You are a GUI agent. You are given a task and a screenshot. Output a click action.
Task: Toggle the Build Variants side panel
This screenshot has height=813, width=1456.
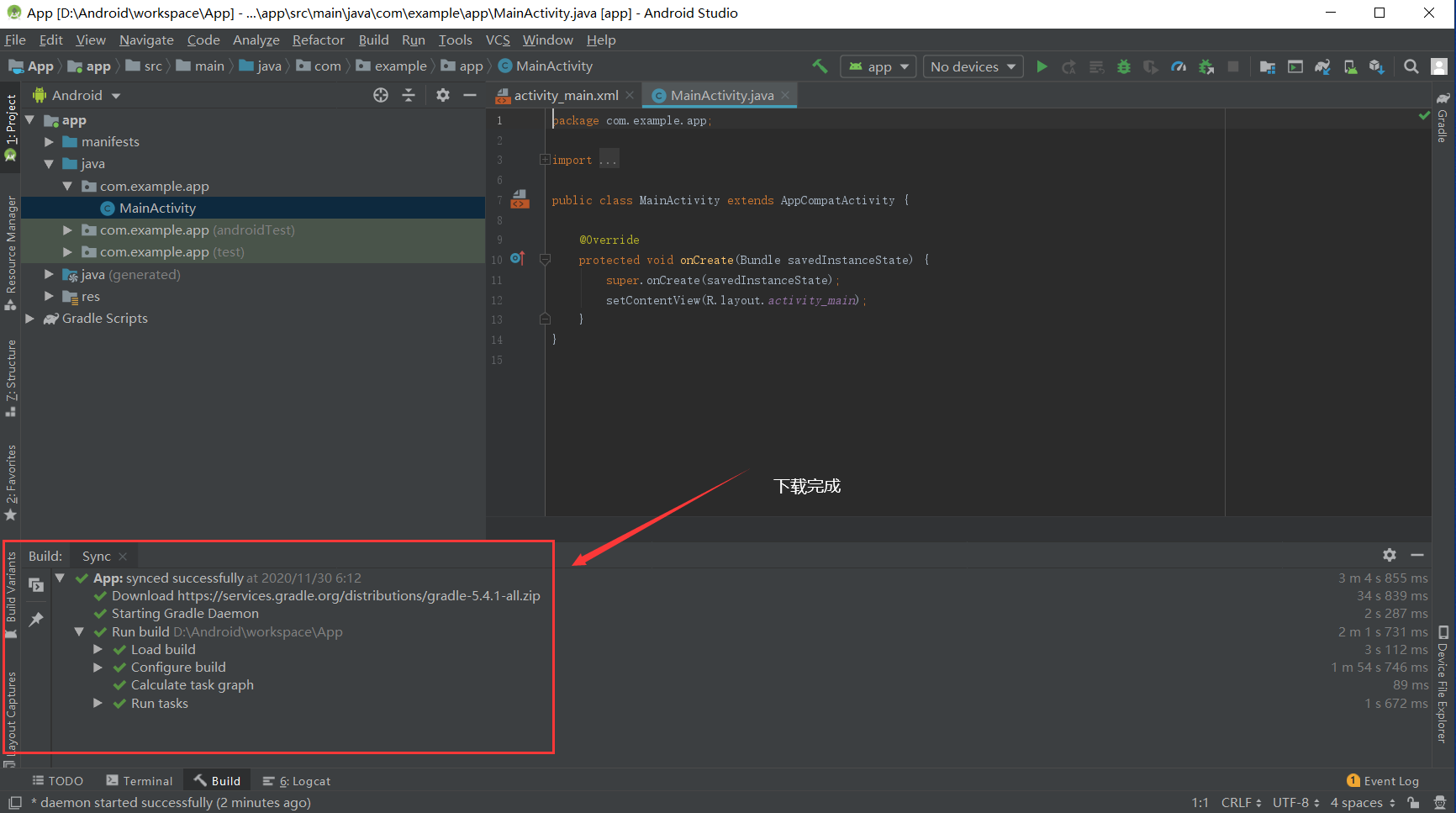coord(11,595)
